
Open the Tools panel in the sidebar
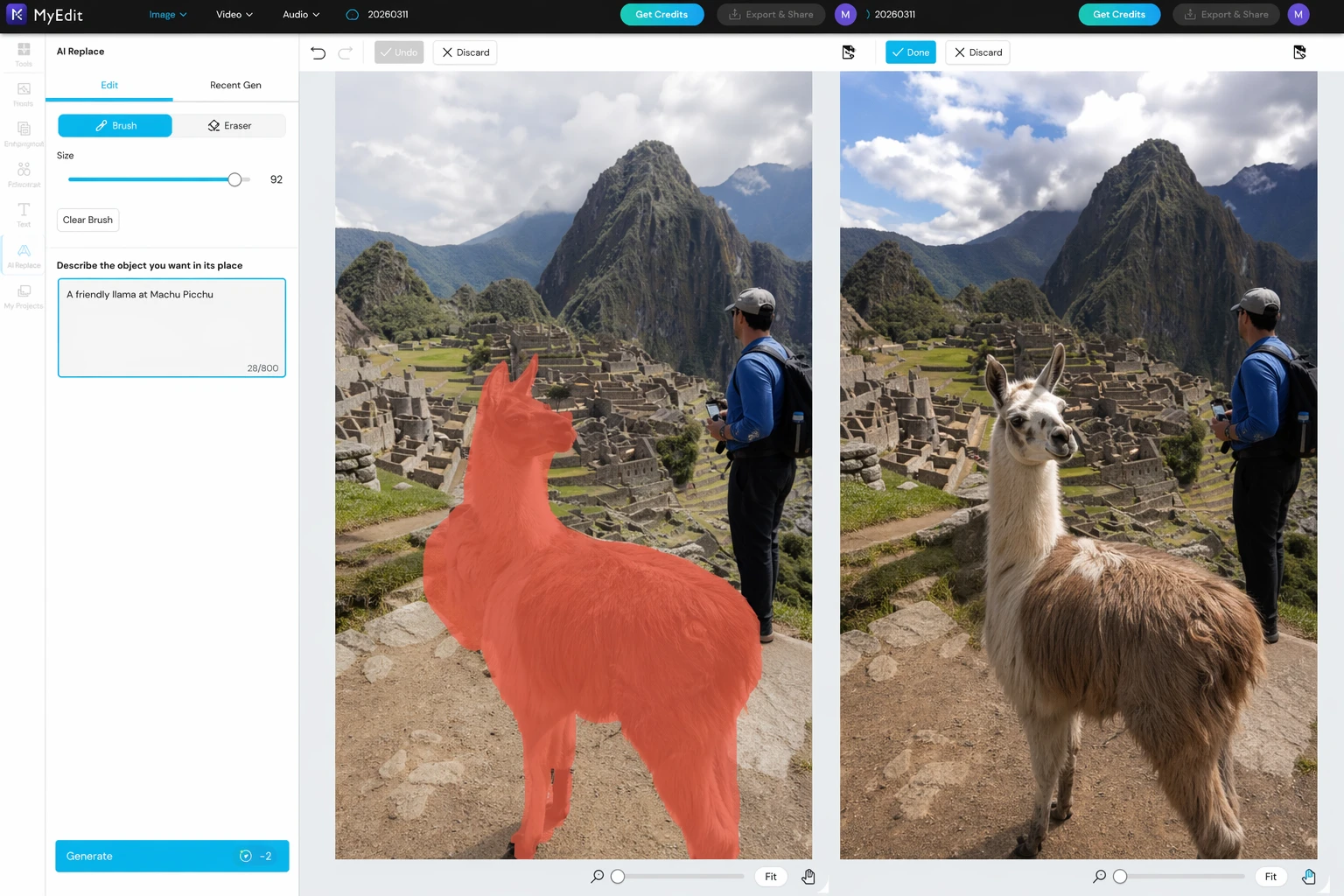click(24, 54)
